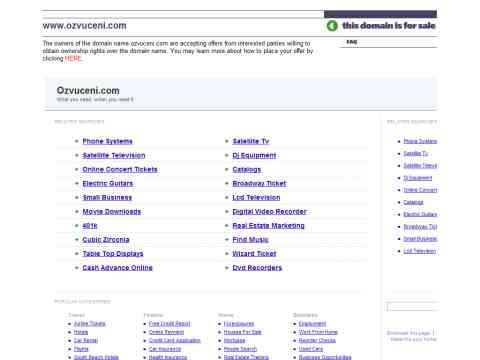The width and height of the screenshot is (480, 360).
Task: Open the Foreclosures link
Action: click(239, 324)
